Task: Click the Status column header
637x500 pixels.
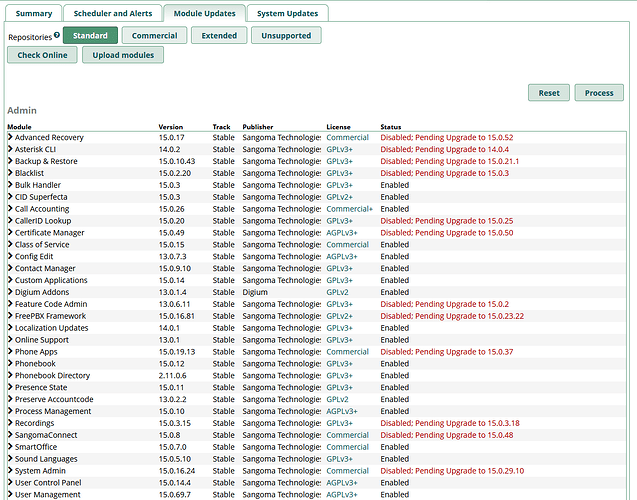Action: [x=390, y=127]
